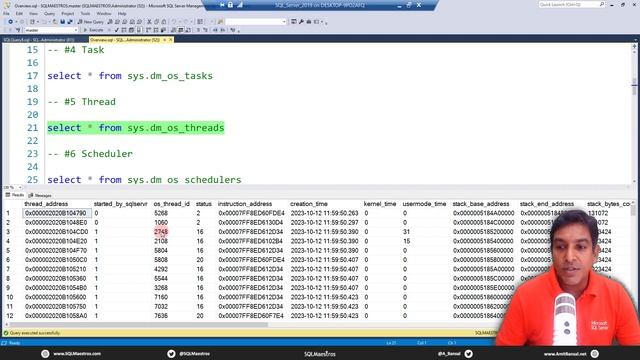Viewport: 640px width, 360px height.
Task: Open the Help menu
Action: (x=122, y=13)
